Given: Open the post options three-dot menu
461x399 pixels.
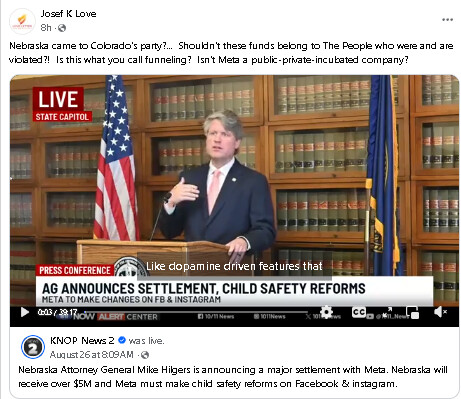Looking at the screenshot, I should pos(447,20).
